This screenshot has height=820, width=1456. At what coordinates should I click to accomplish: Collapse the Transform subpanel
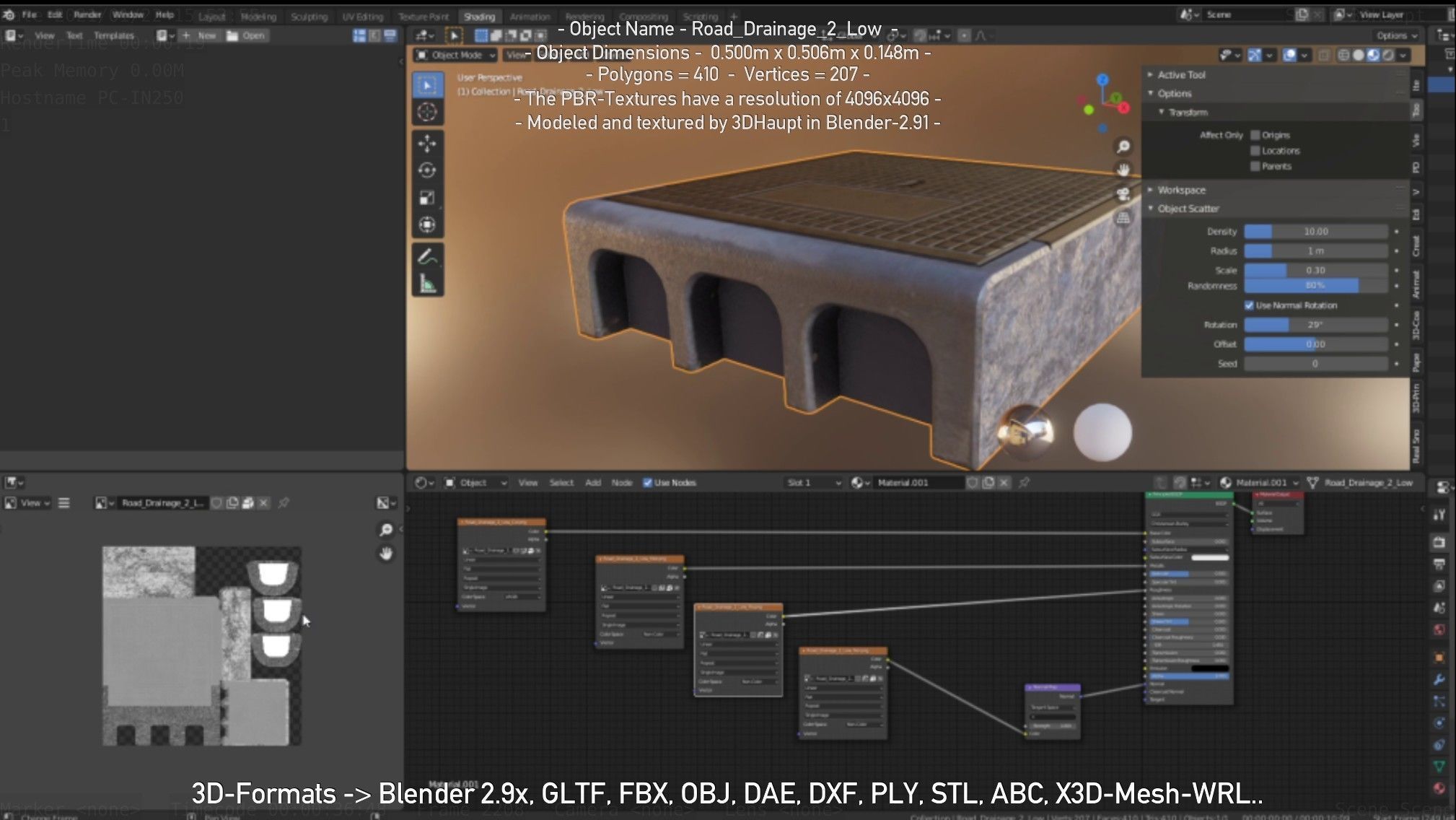tap(1162, 112)
